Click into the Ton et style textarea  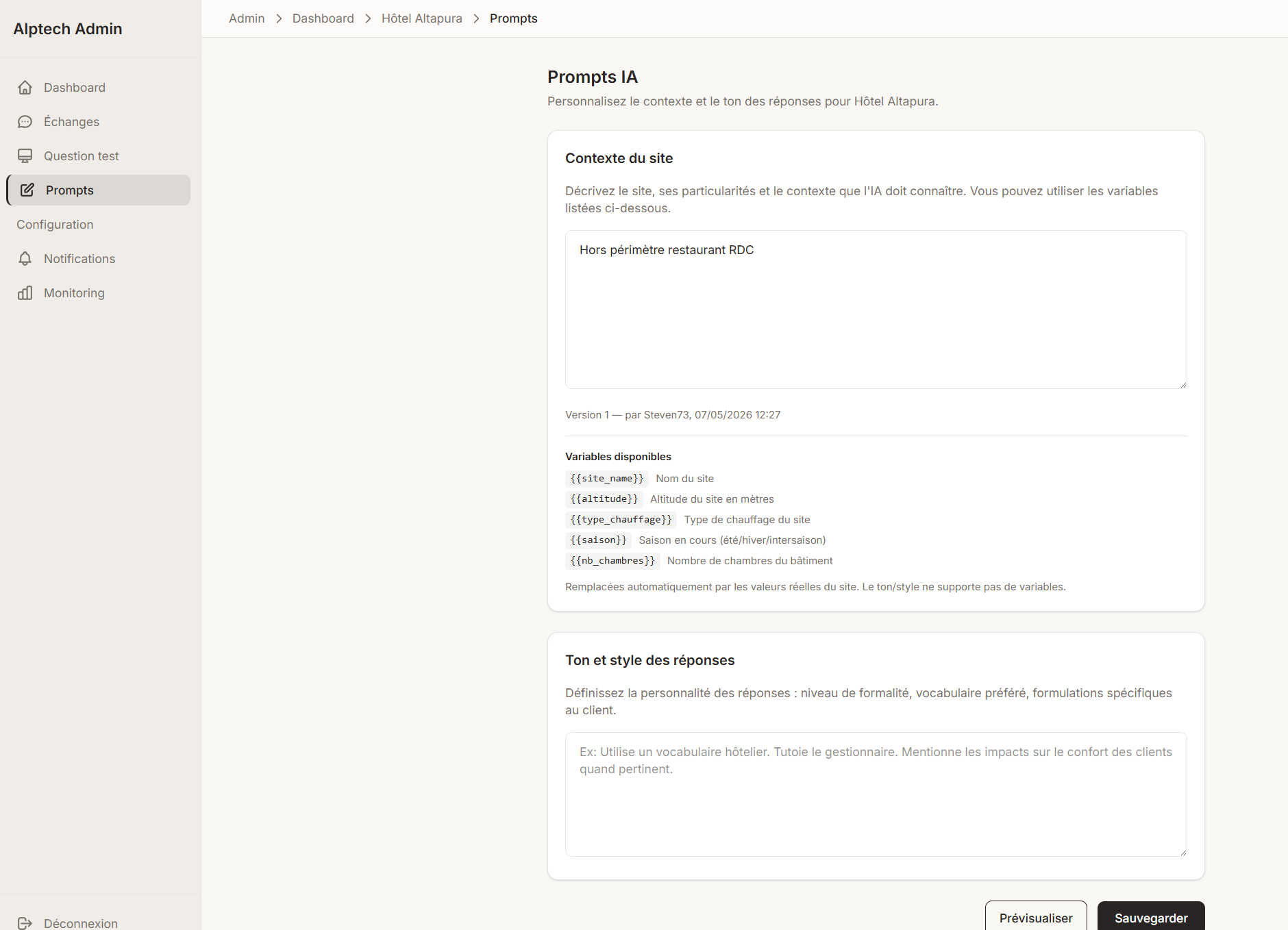[876, 794]
